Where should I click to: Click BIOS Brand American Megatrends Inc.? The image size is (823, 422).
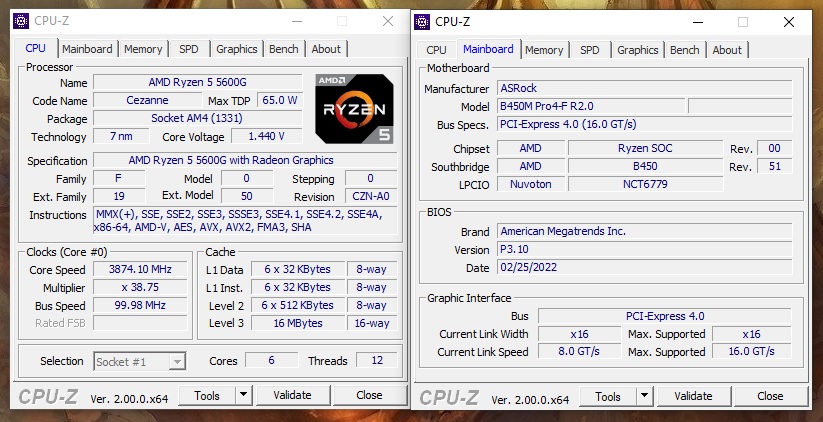(645, 231)
